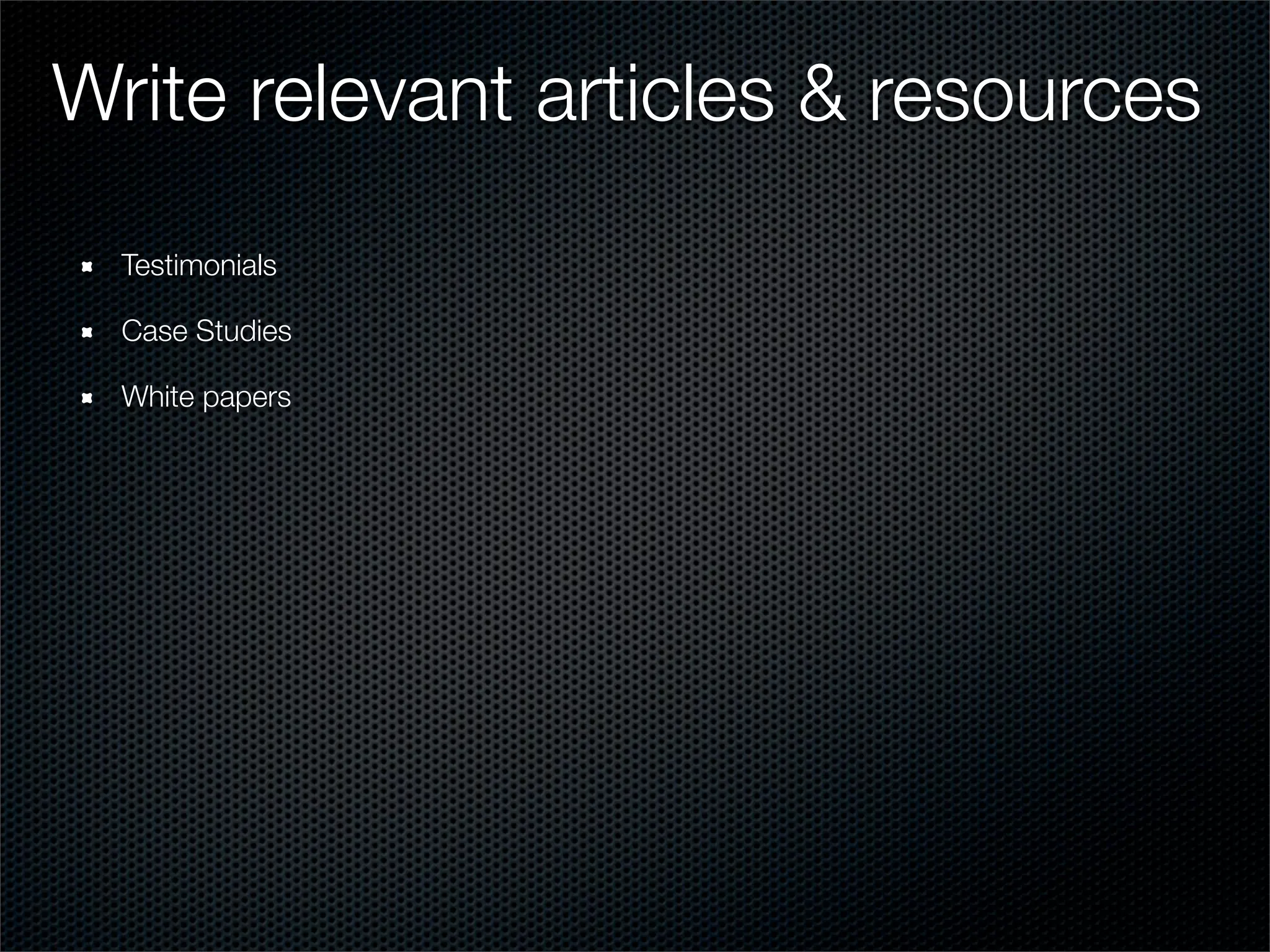Click the bullet marker beside Case Studies
This screenshot has width=1270, height=952.
(87, 333)
